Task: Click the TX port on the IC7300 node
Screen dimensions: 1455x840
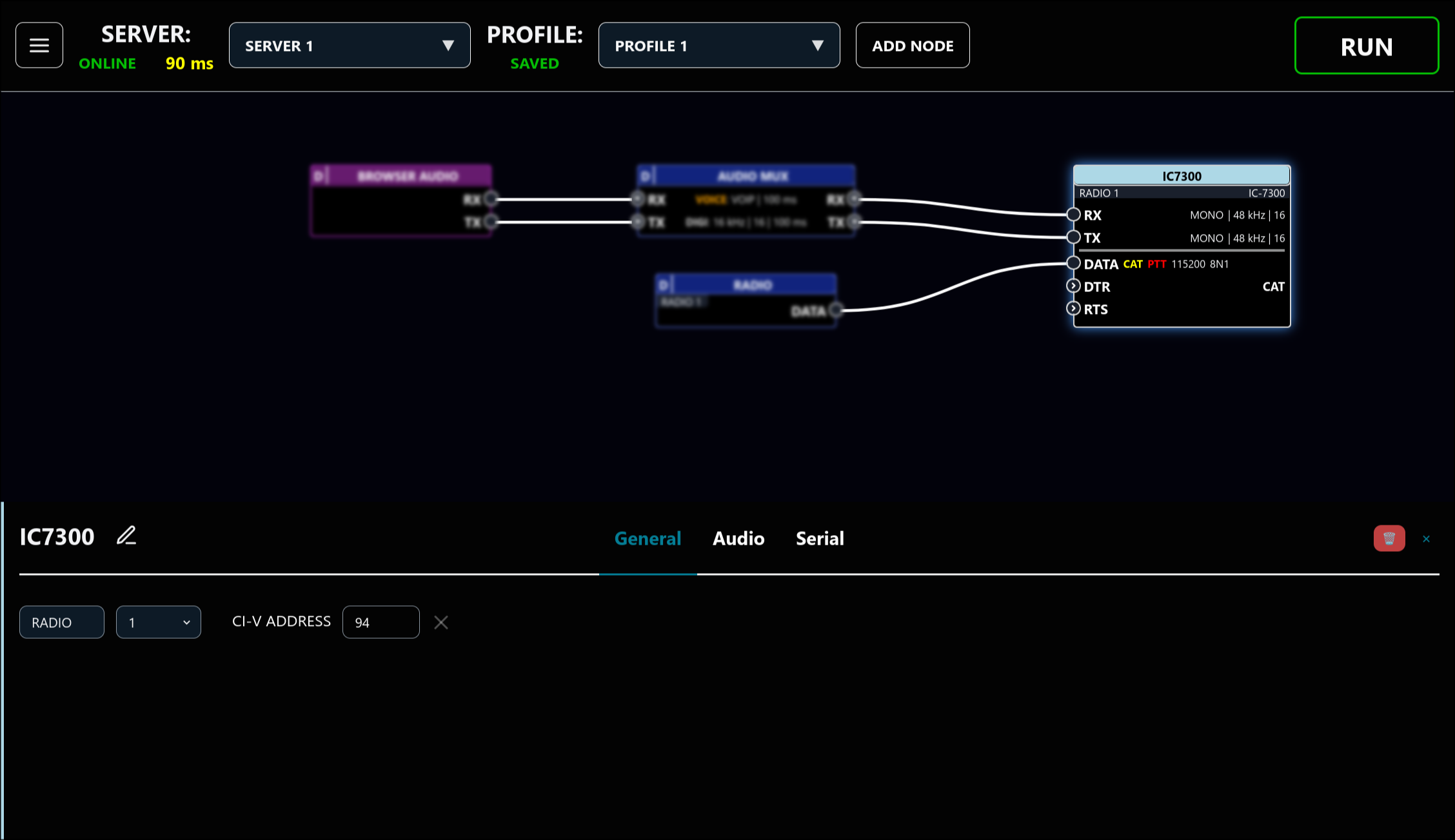Action: coord(1073,237)
